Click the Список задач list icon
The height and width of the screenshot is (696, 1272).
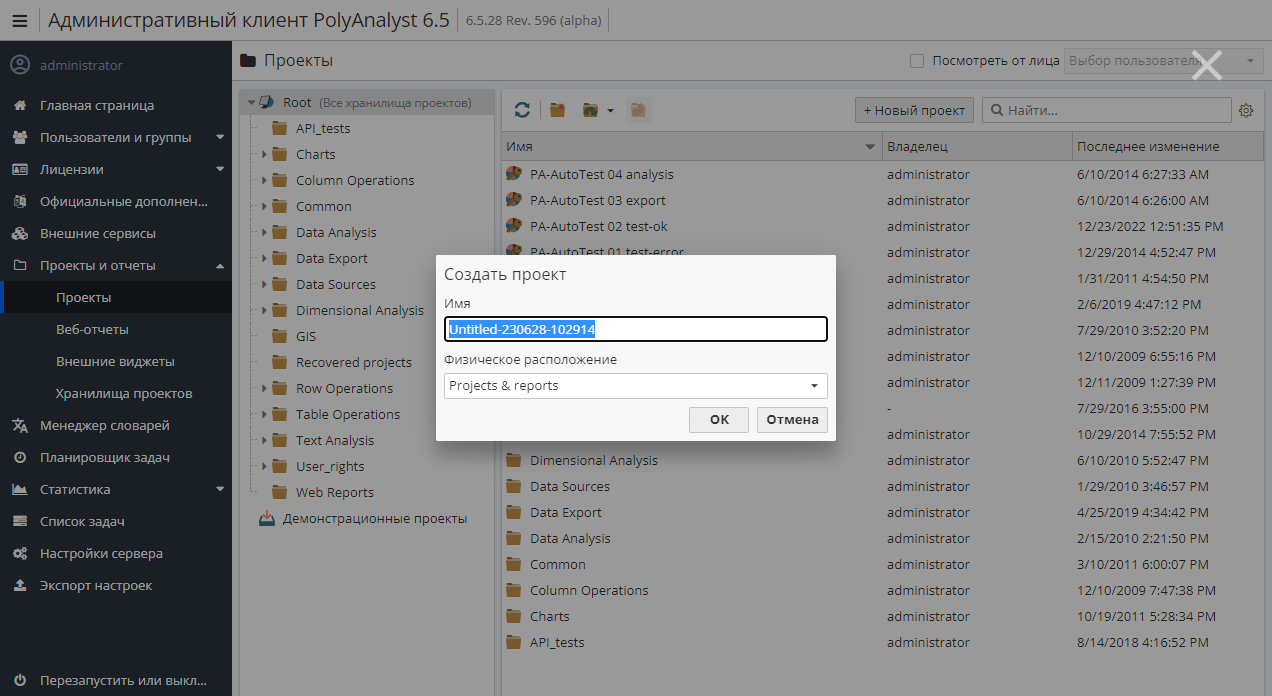click(19, 521)
